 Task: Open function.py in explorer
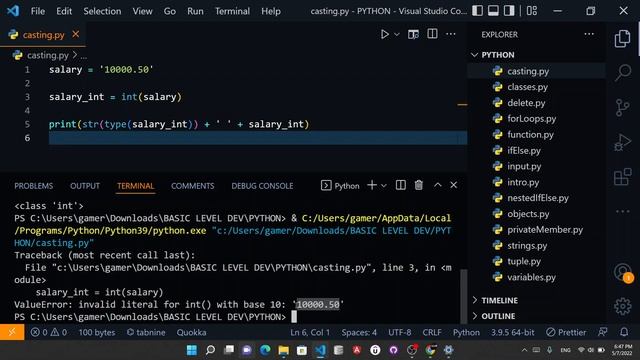530,135
